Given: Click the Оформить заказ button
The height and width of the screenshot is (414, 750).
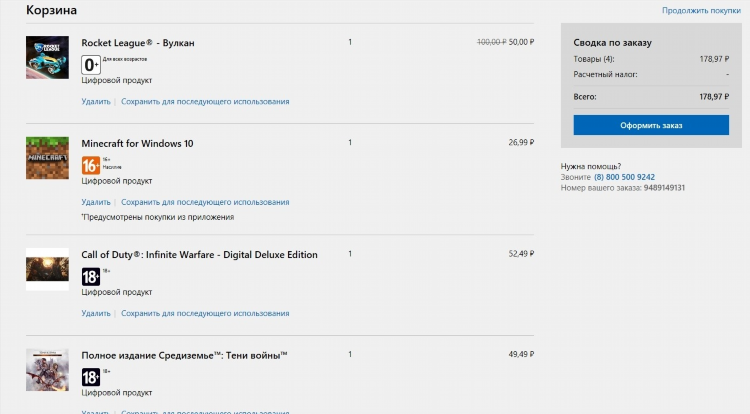Looking at the screenshot, I should (x=651, y=125).
